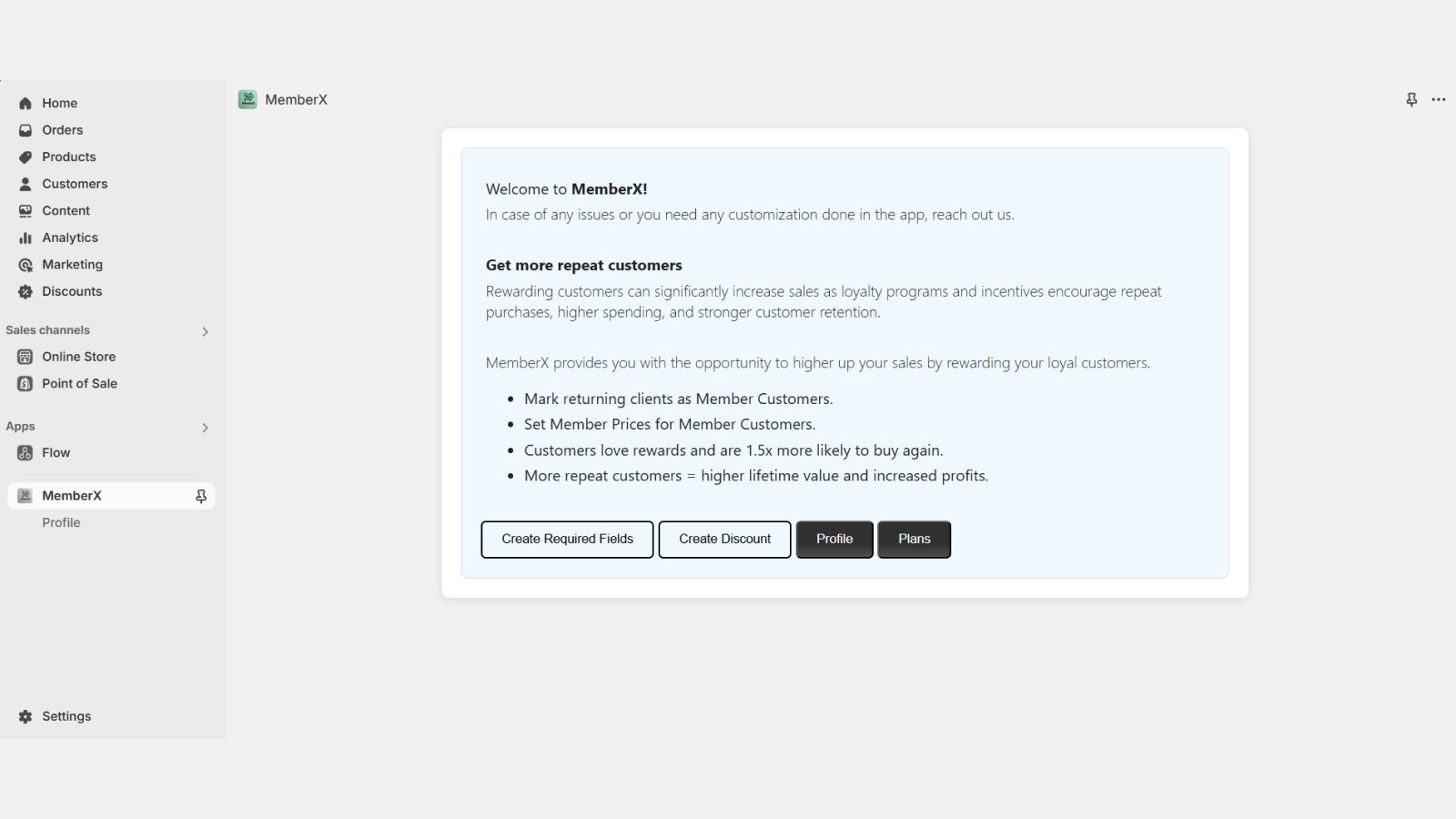Select the Marketing megaphone icon

click(x=25, y=264)
